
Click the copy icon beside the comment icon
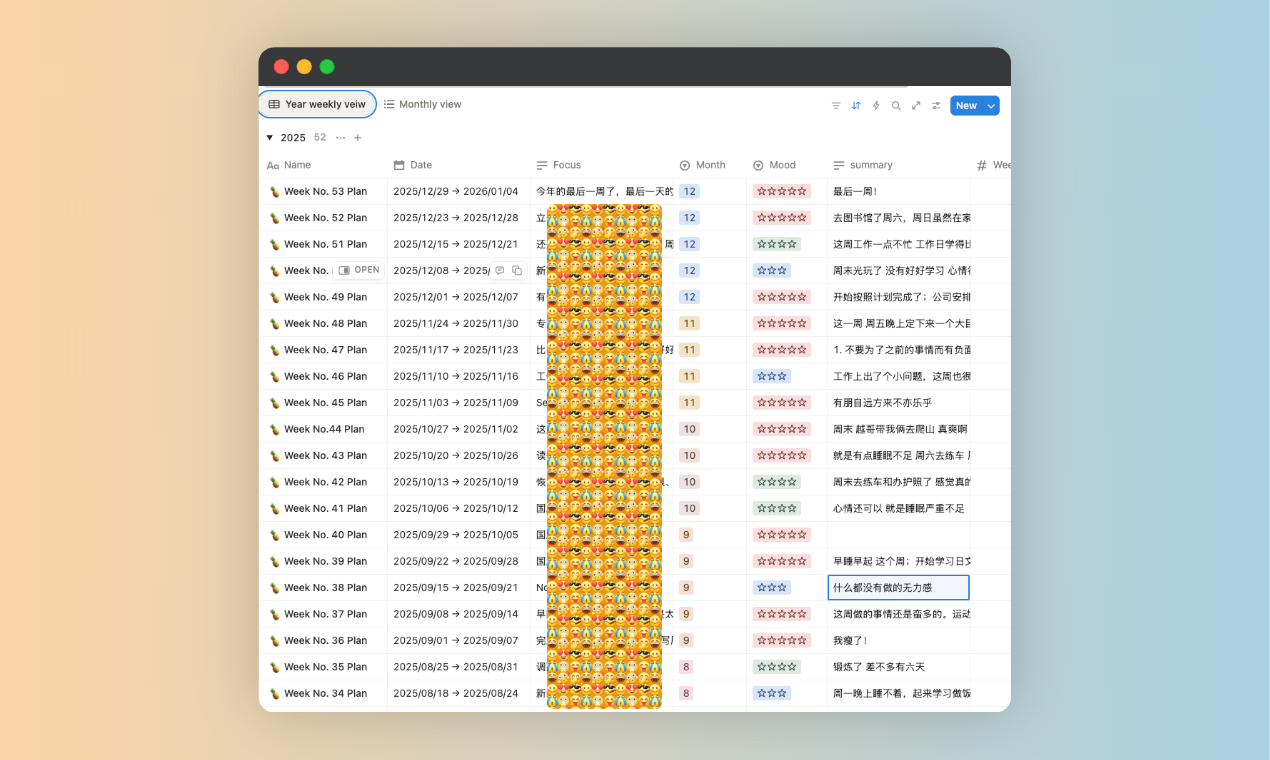(x=517, y=271)
